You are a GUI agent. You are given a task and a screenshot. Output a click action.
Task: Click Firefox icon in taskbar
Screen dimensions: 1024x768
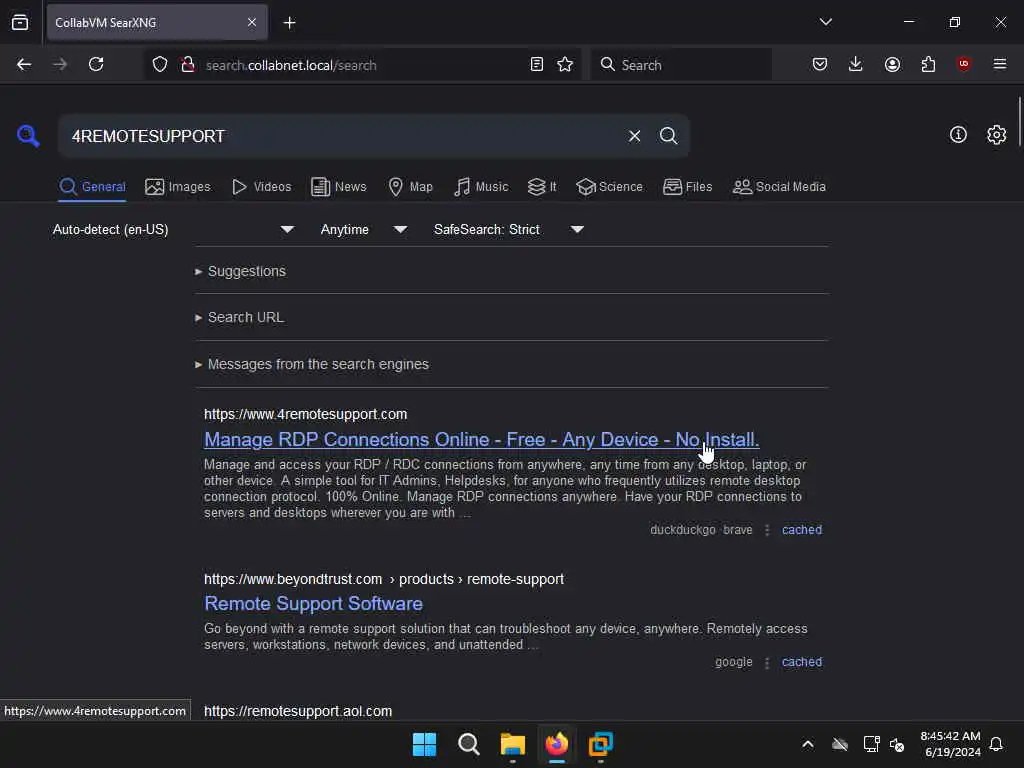[x=556, y=744]
